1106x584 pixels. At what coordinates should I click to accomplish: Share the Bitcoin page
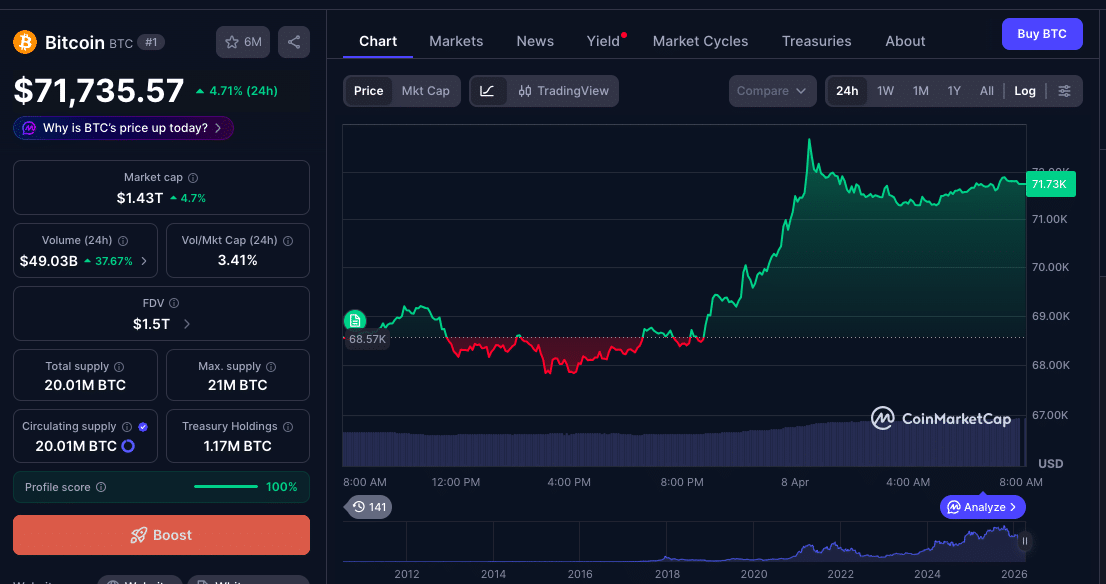tap(293, 42)
